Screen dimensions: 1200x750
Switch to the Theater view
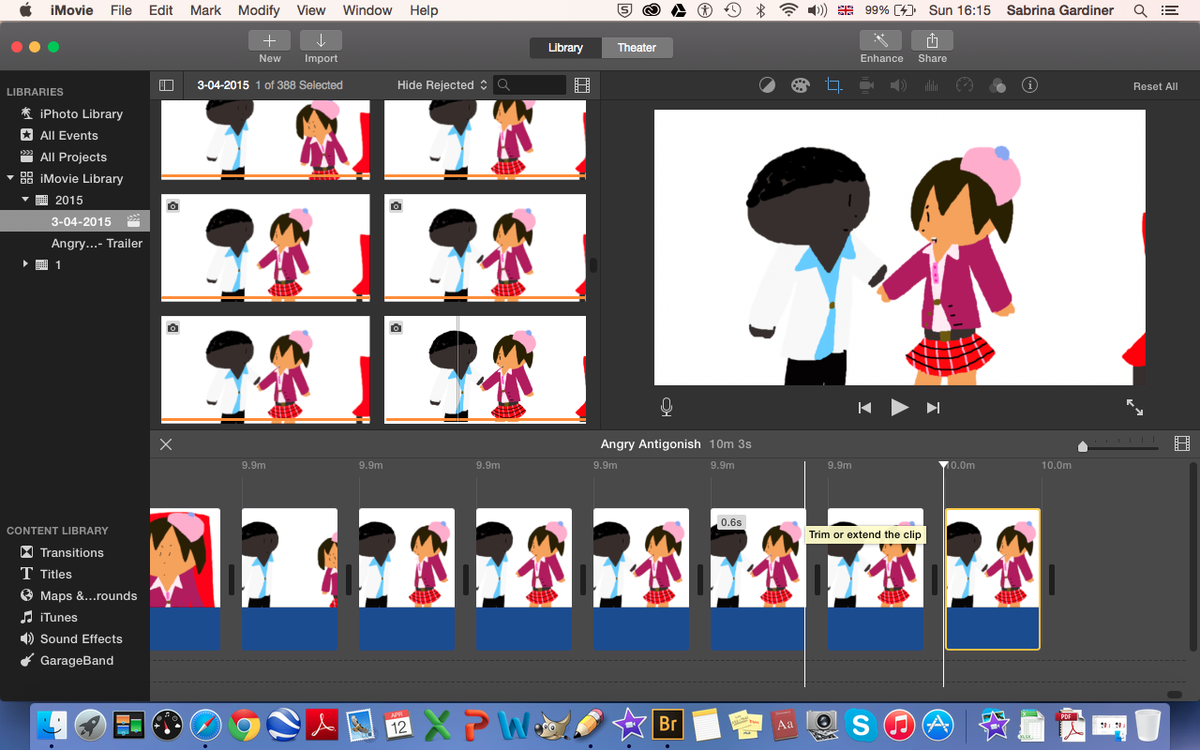point(637,48)
